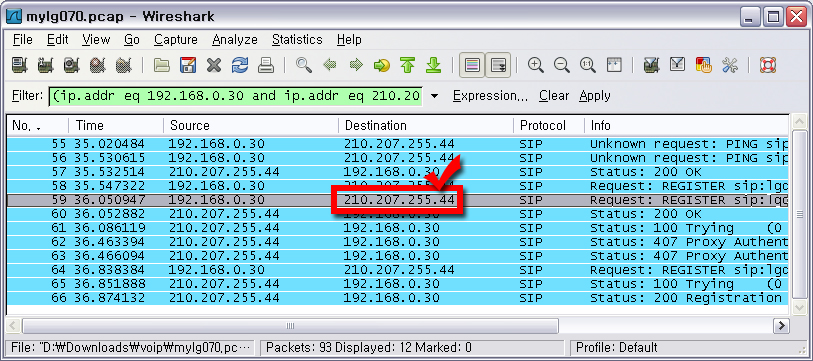Go forward in packet history
The height and width of the screenshot is (361, 813).
[356, 65]
